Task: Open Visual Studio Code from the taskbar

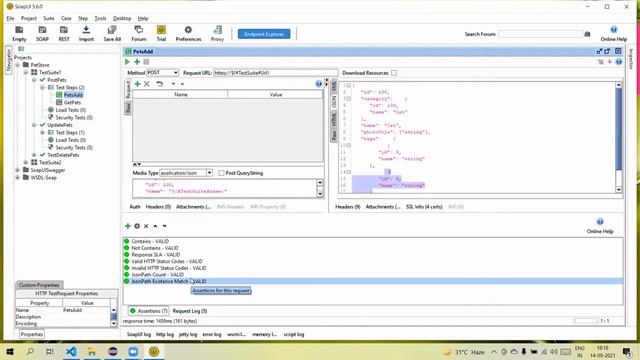Action: tap(71, 351)
